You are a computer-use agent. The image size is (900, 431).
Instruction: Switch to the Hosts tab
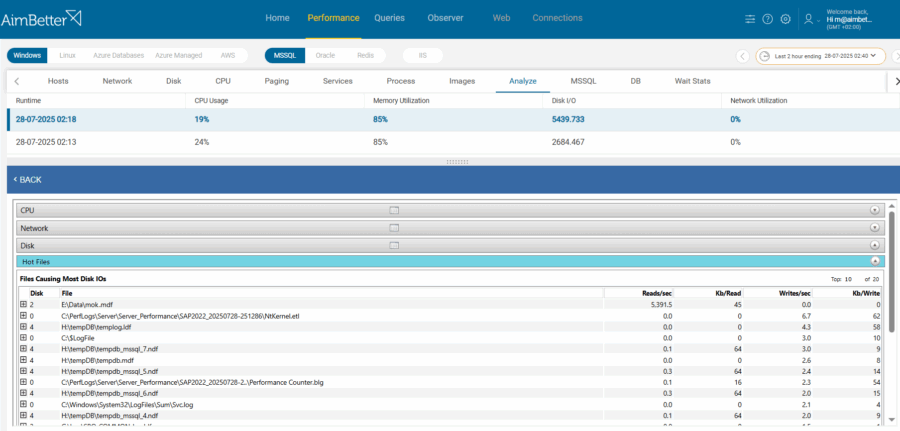58,81
